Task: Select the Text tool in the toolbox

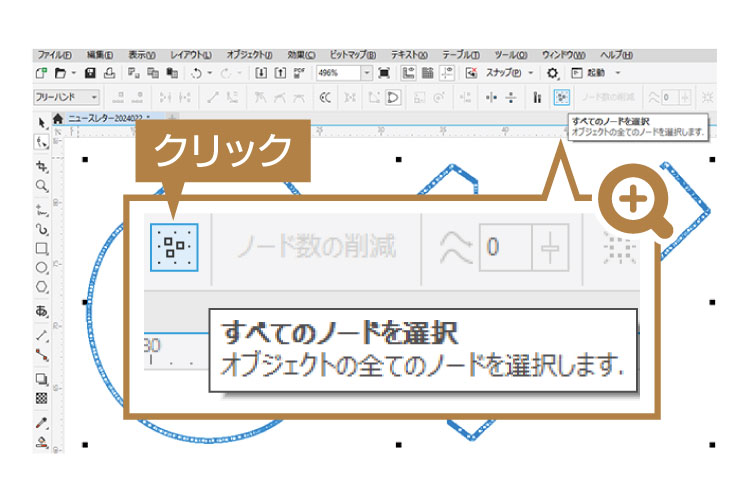Action: coord(41,311)
